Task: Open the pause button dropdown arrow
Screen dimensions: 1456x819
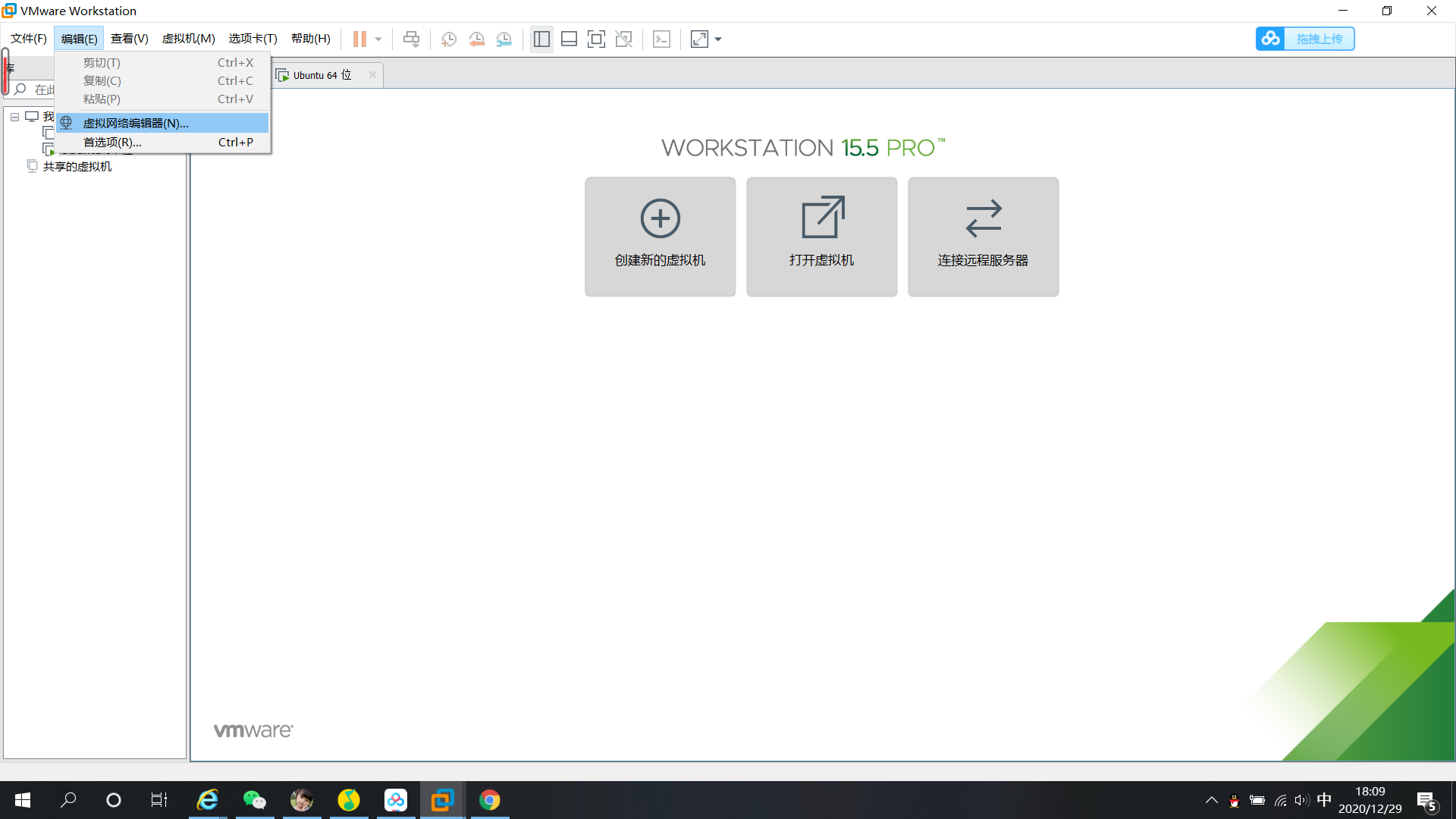Action: pyautogui.click(x=378, y=39)
